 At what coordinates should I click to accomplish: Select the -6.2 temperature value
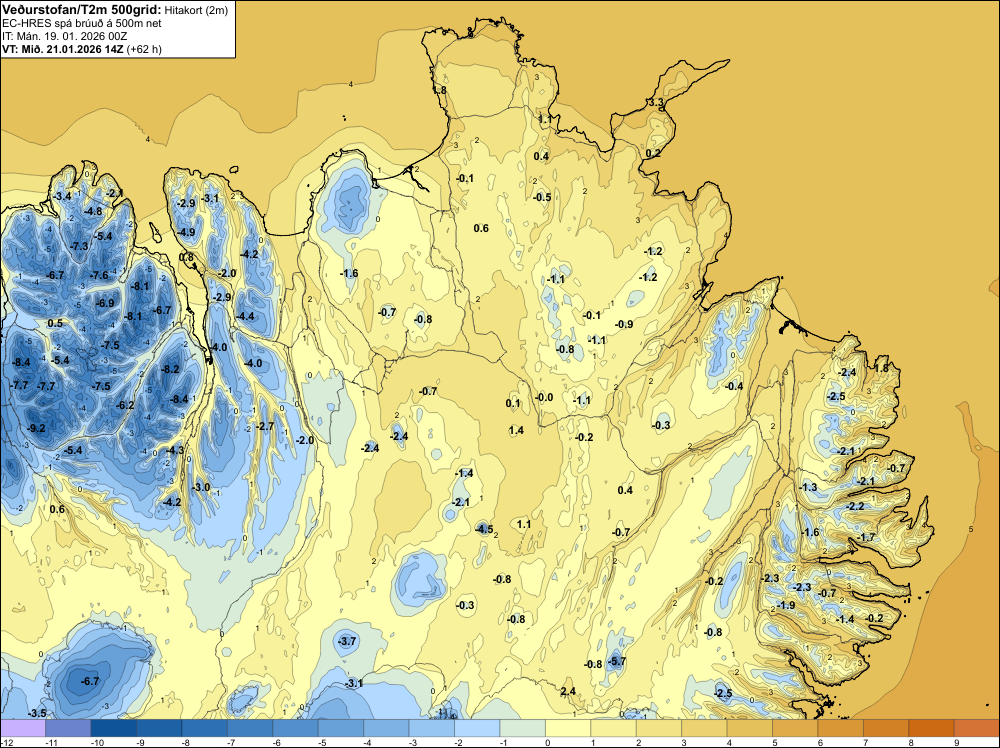coord(126,405)
